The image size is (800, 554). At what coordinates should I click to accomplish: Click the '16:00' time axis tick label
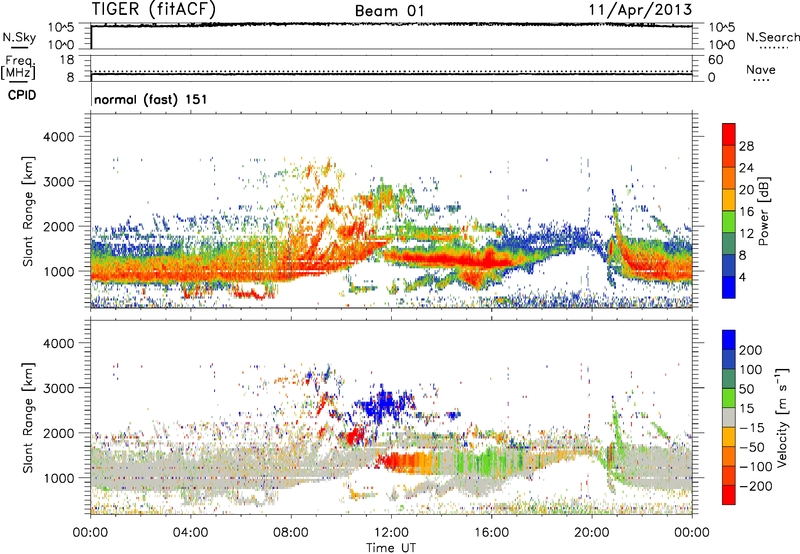[x=492, y=533]
